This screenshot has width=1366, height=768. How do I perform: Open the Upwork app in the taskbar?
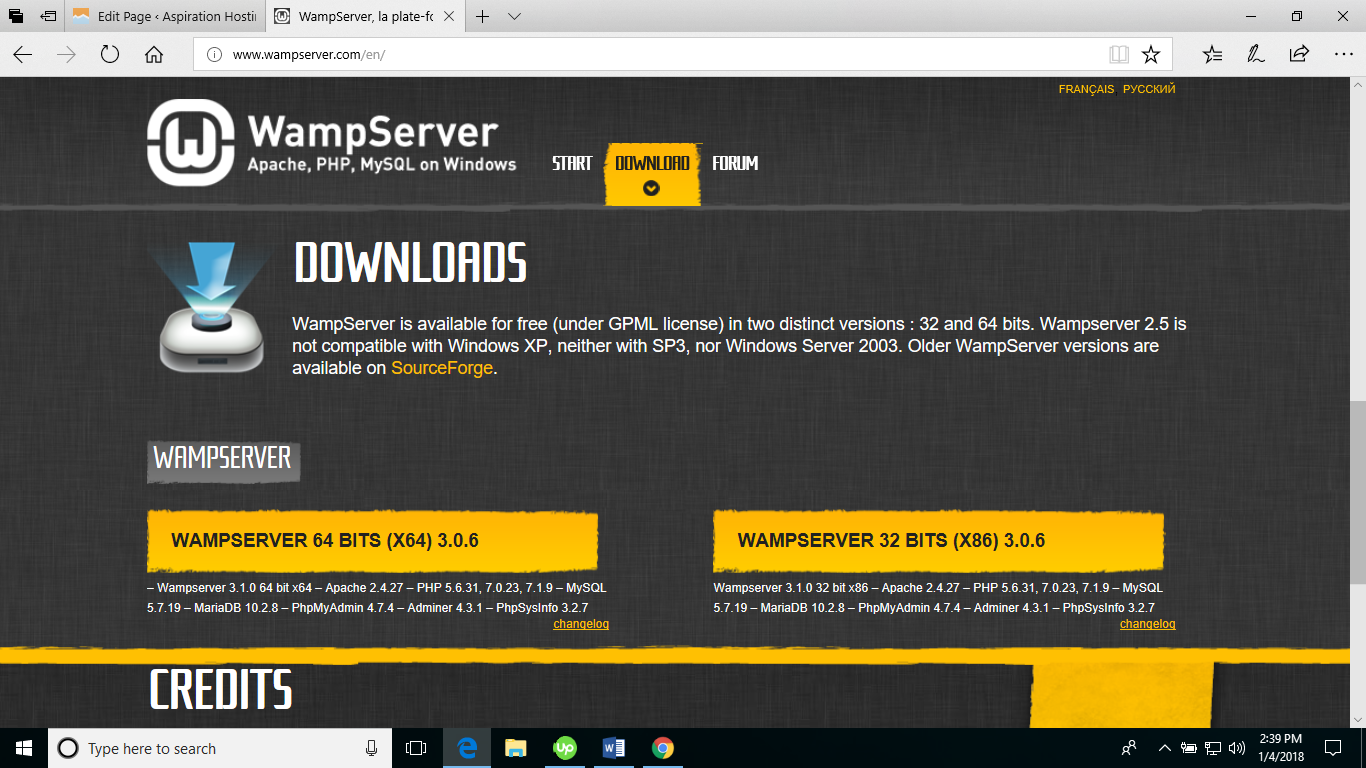coord(565,748)
